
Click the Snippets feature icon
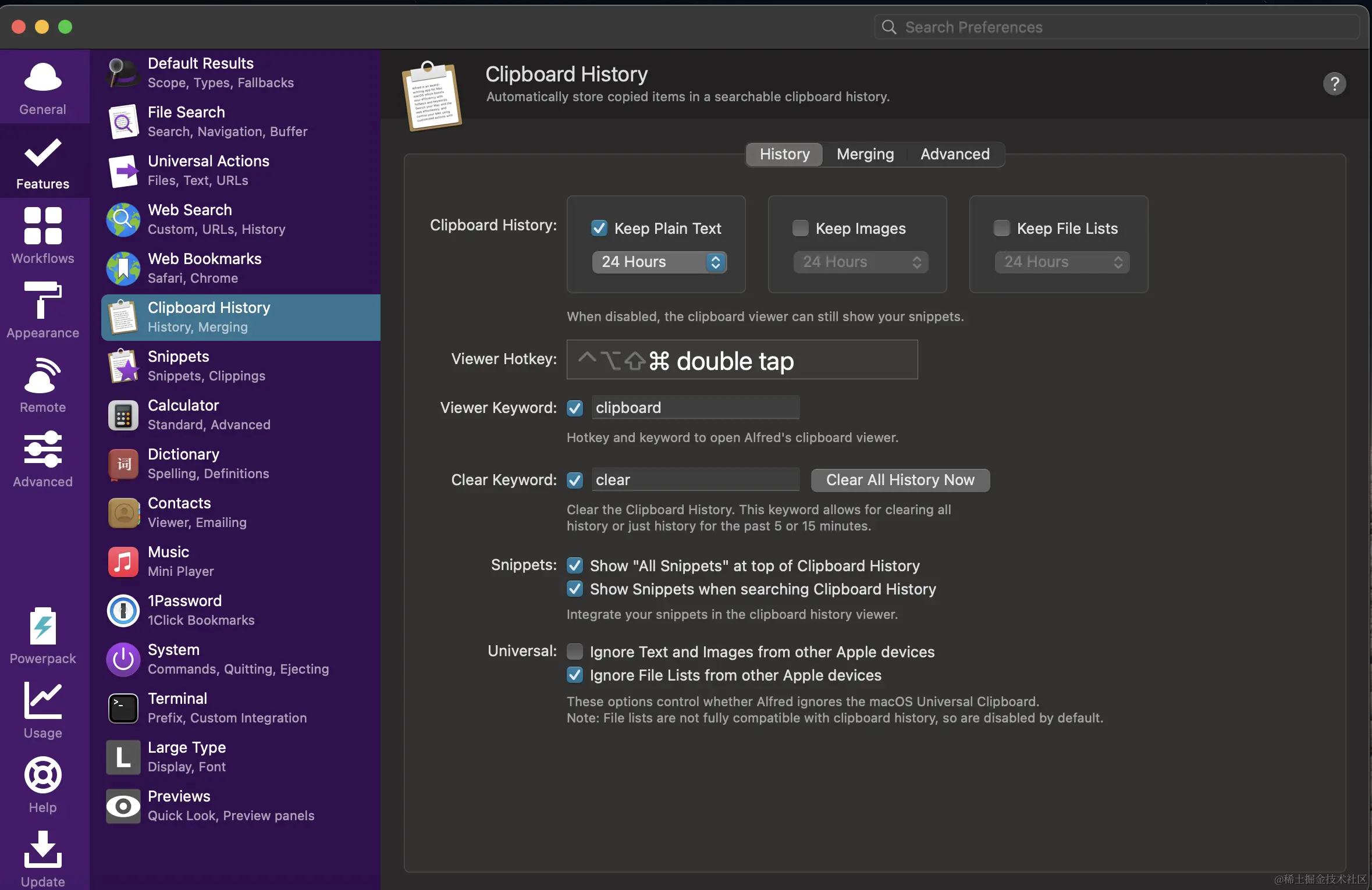(123, 366)
